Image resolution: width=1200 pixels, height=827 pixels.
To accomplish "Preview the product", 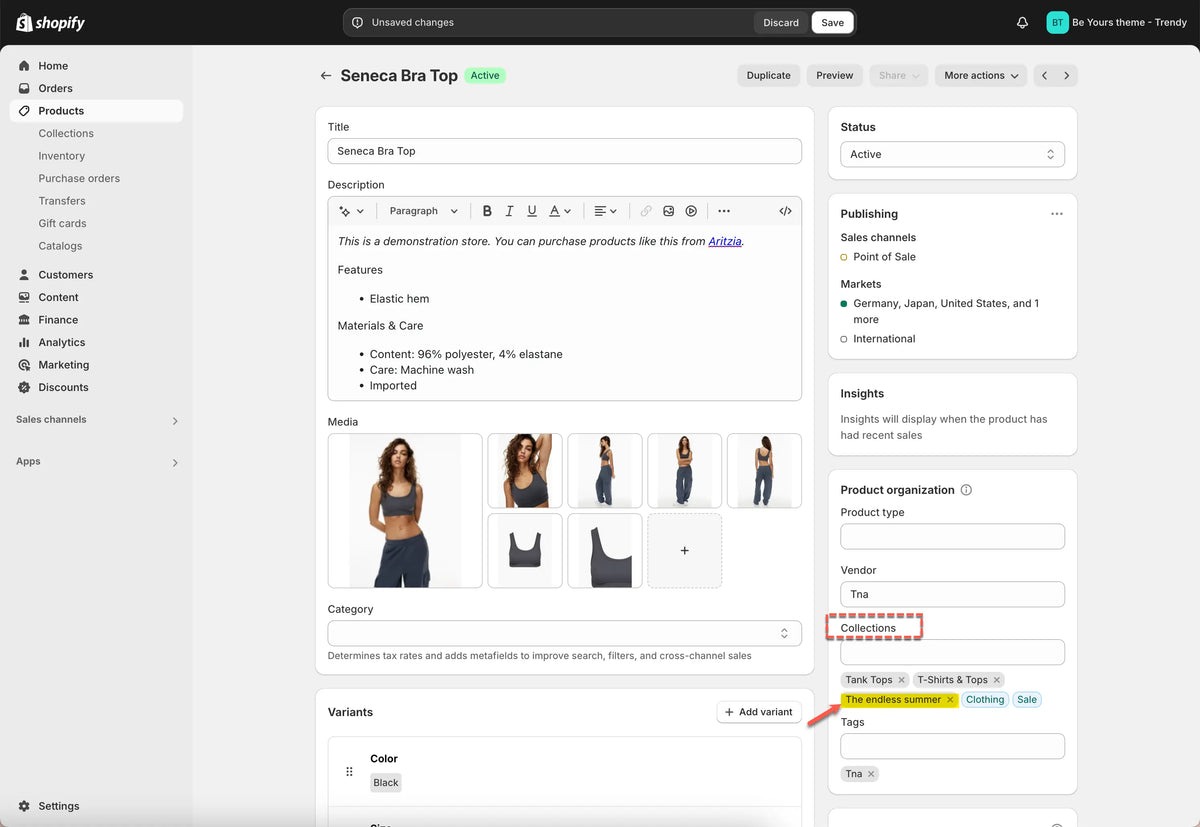I will click(835, 75).
